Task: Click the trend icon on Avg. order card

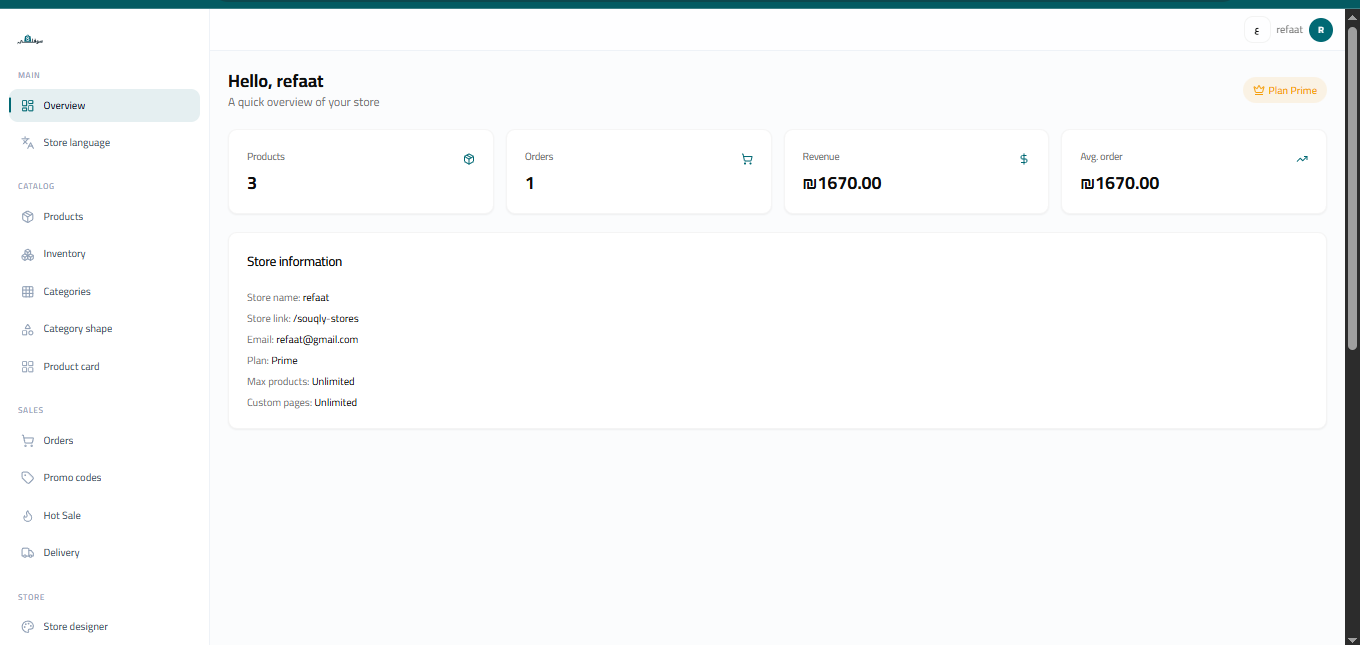Action: [x=1302, y=159]
